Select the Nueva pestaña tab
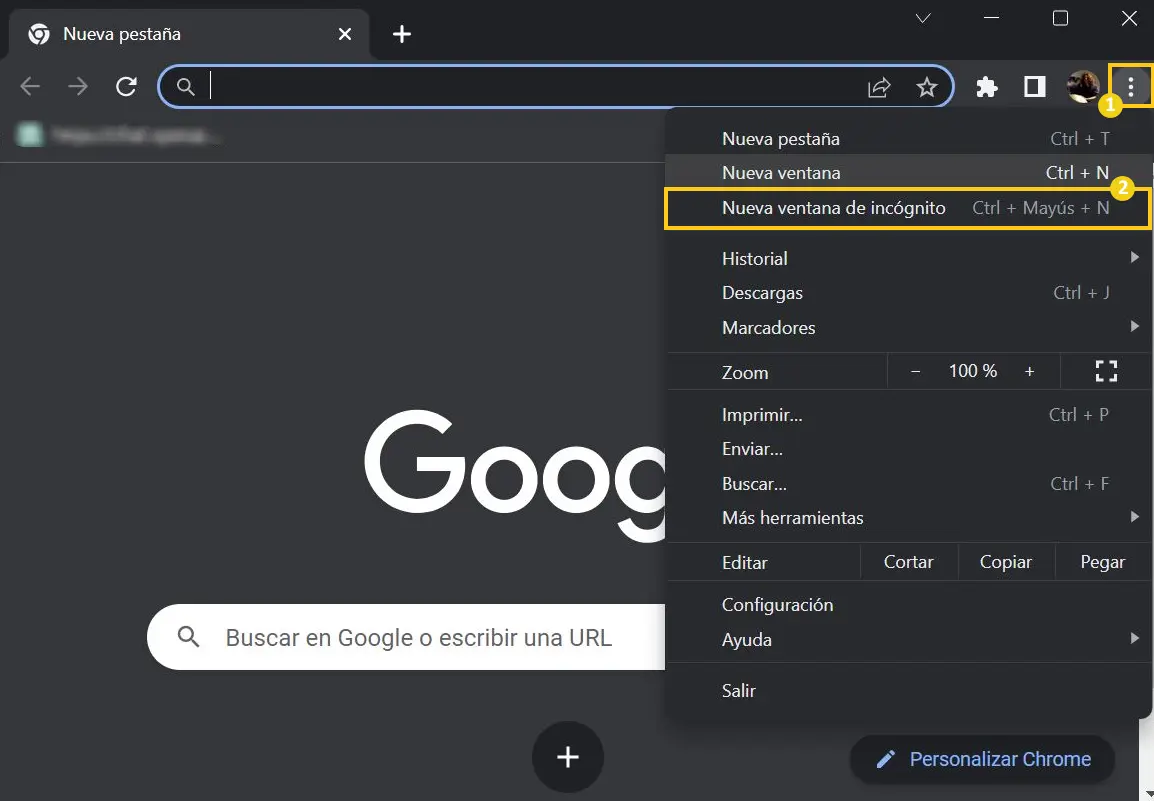The width and height of the screenshot is (1154, 801). click(x=188, y=34)
